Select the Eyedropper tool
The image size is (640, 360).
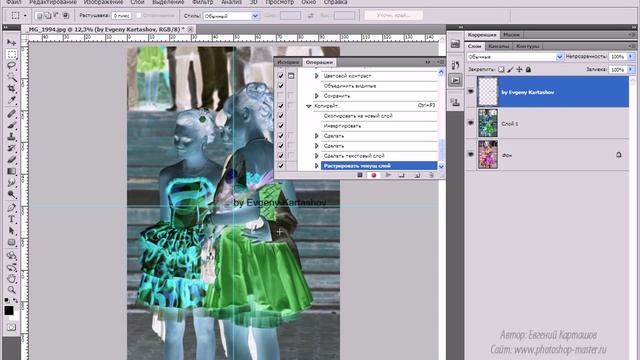pyautogui.click(x=11, y=100)
